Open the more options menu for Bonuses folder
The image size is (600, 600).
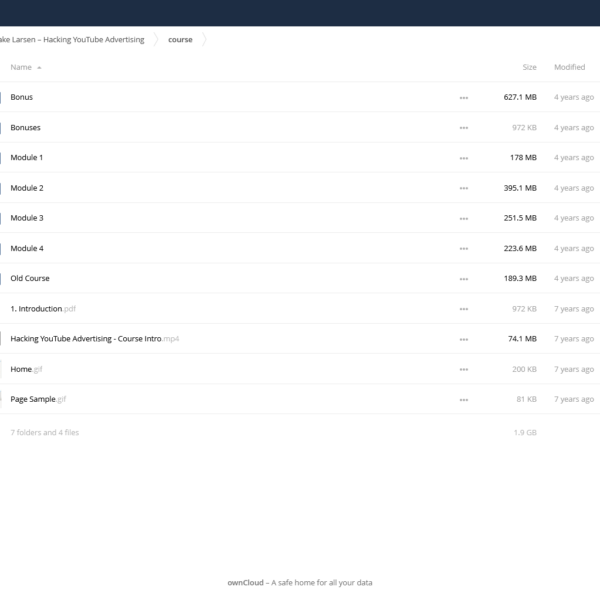464,128
